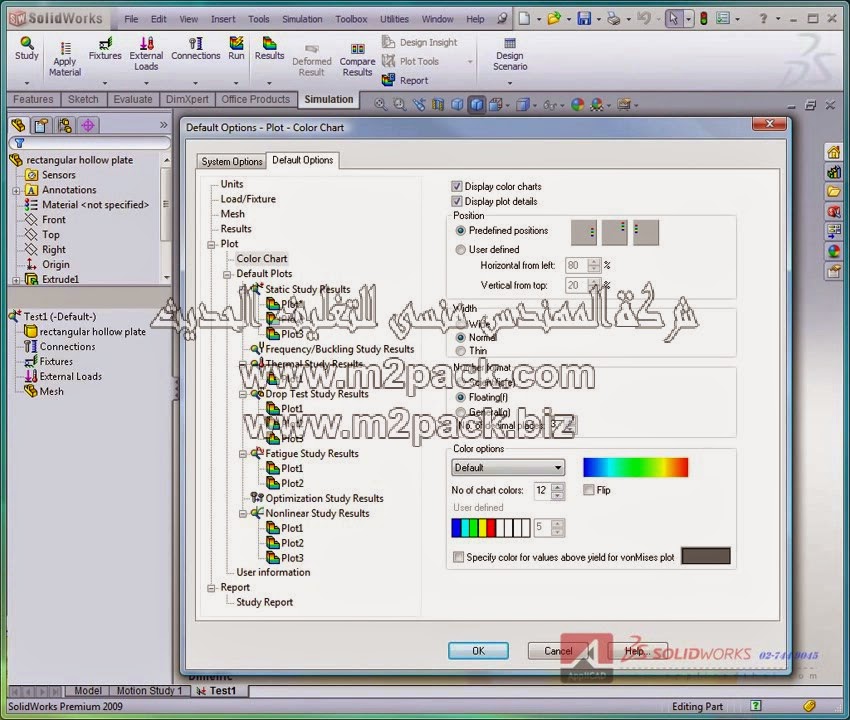The image size is (850, 720).
Task: Click the gray above-yield color swatch
Action: [706, 556]
